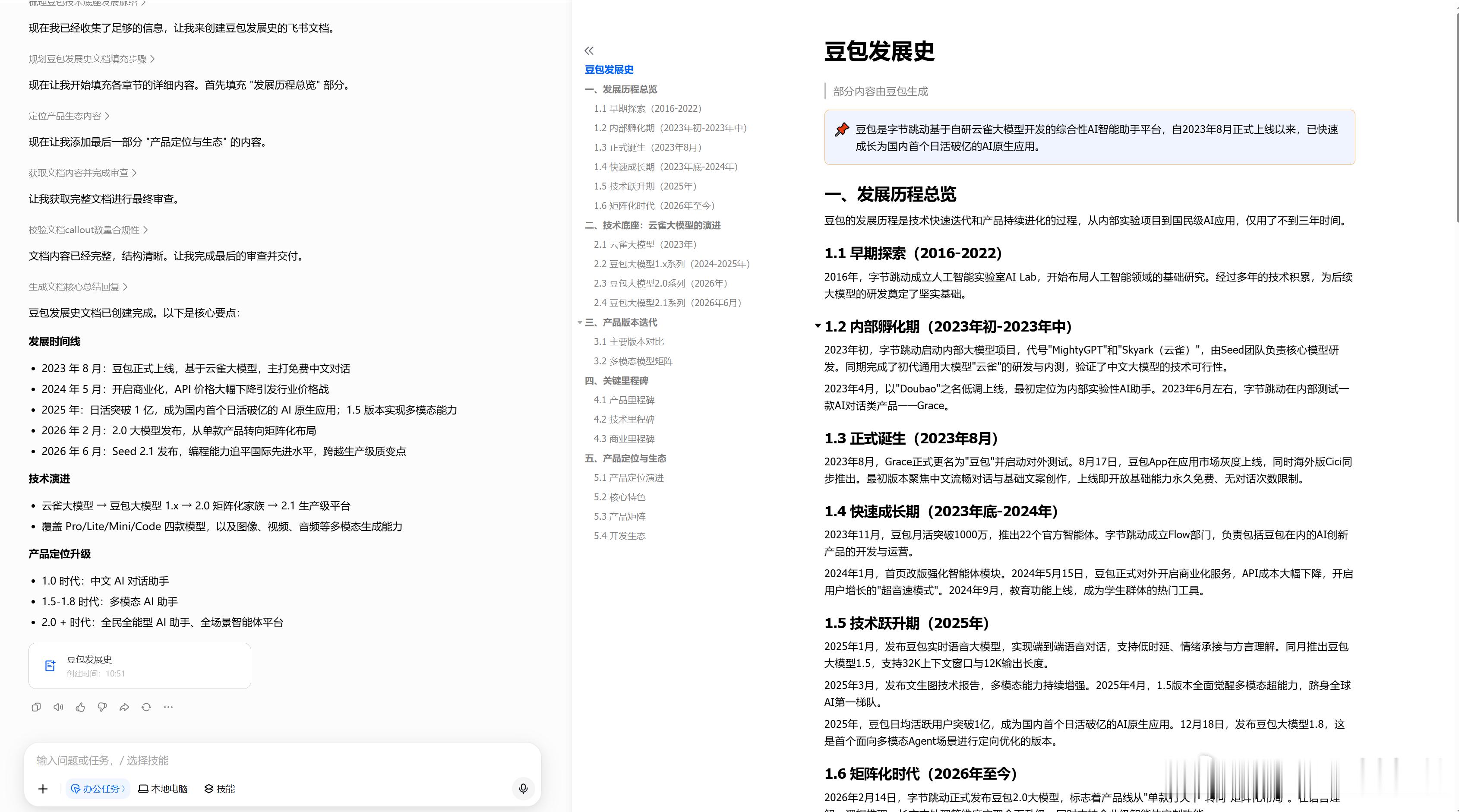
Task: Collapse the 1.2 内部孵化期 heading triangle
Action: [817, 326]
